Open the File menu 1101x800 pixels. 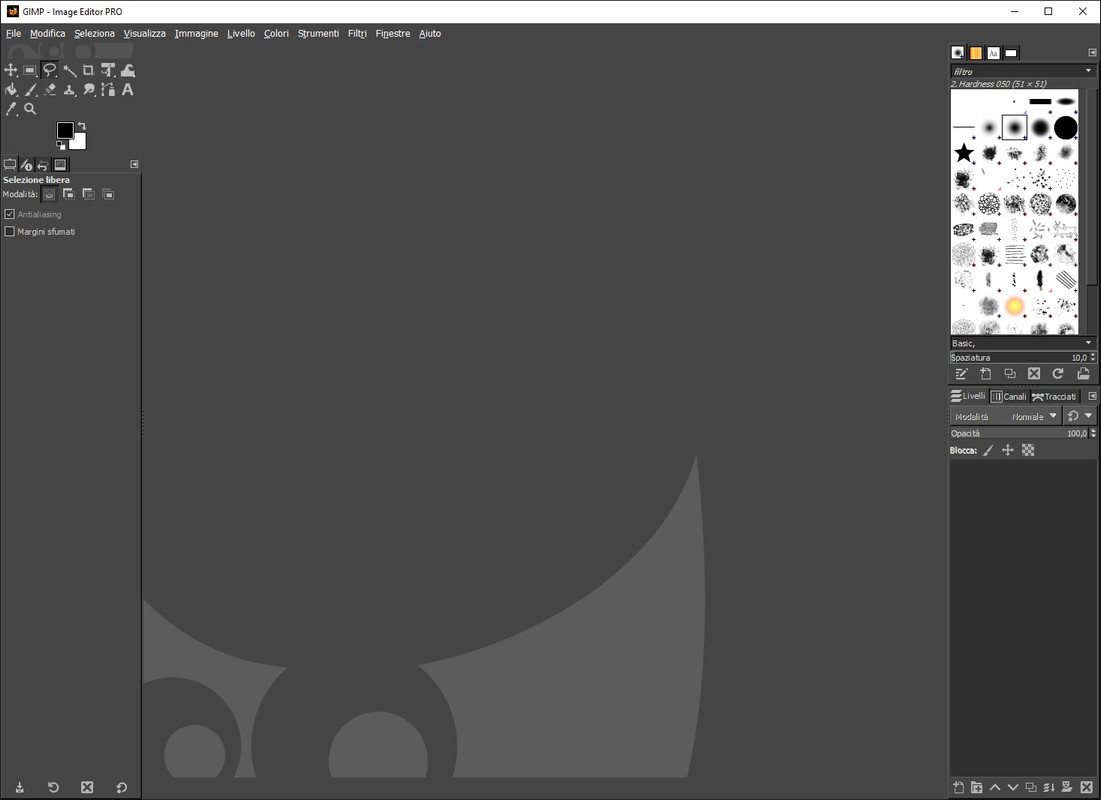(13, 33)
